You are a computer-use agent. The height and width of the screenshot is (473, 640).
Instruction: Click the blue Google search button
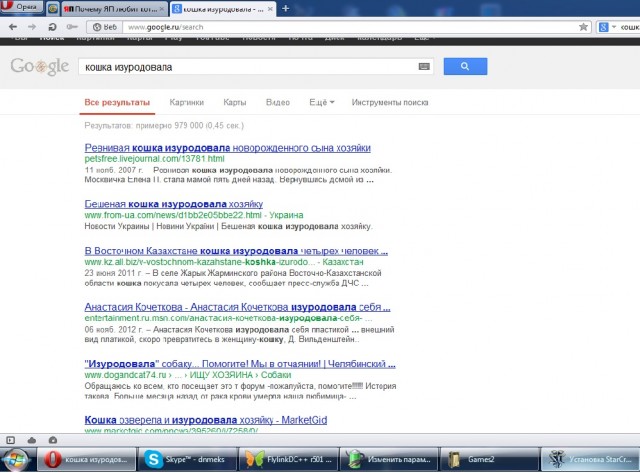coord(465,67)
